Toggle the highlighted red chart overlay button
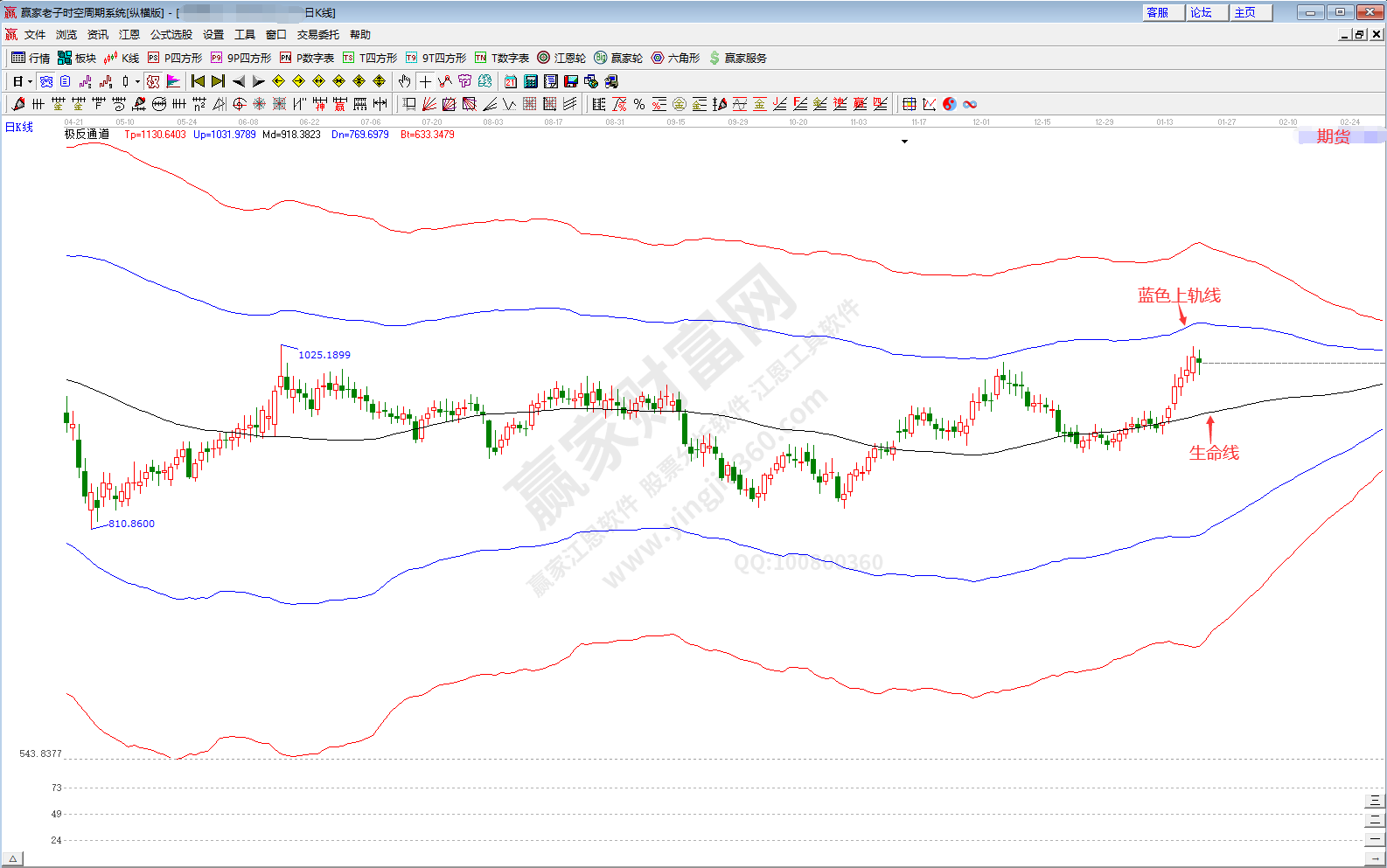This screenshot has height=868, width=1387. click(153, 81)
